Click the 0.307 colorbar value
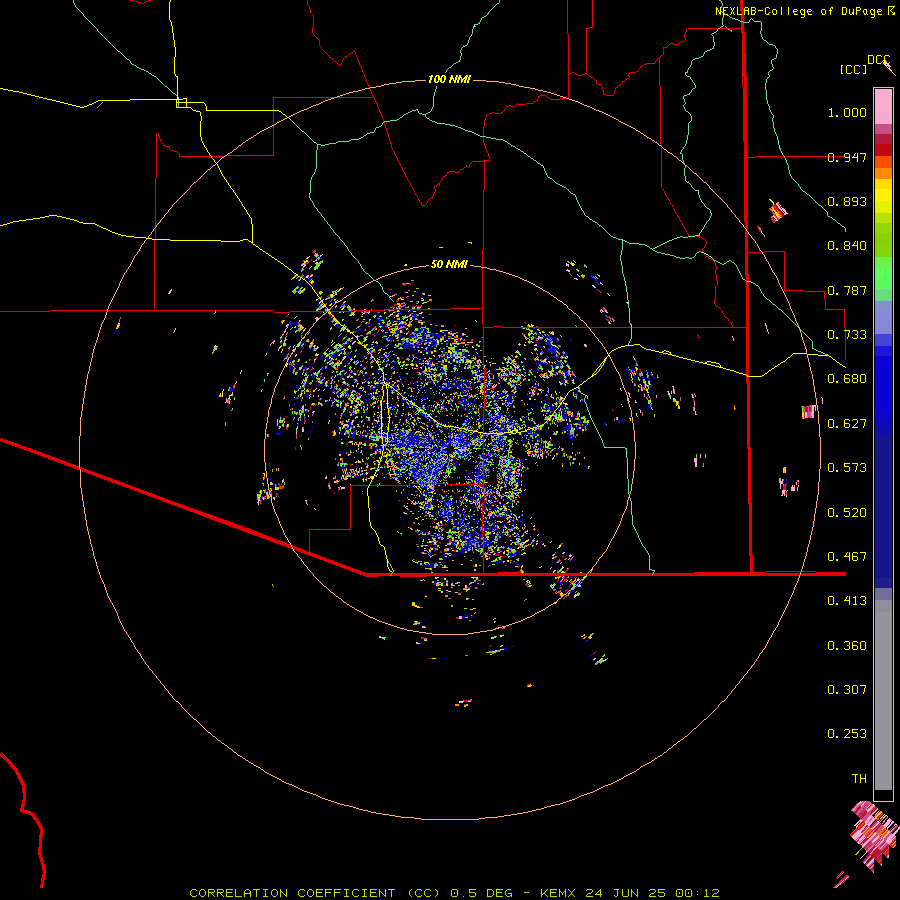 point(847,690)
